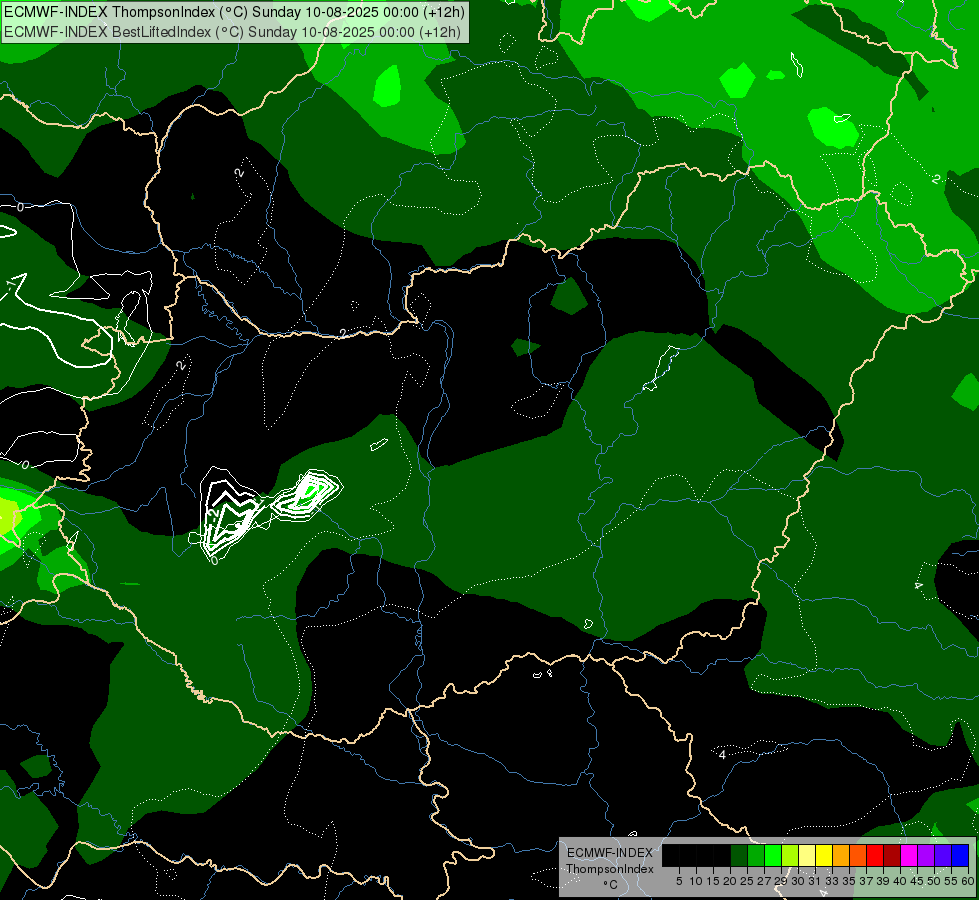Click the legend tick value 55
This screenshot has width=979, height=900.
pyautogui.click(x=951, y=881)
